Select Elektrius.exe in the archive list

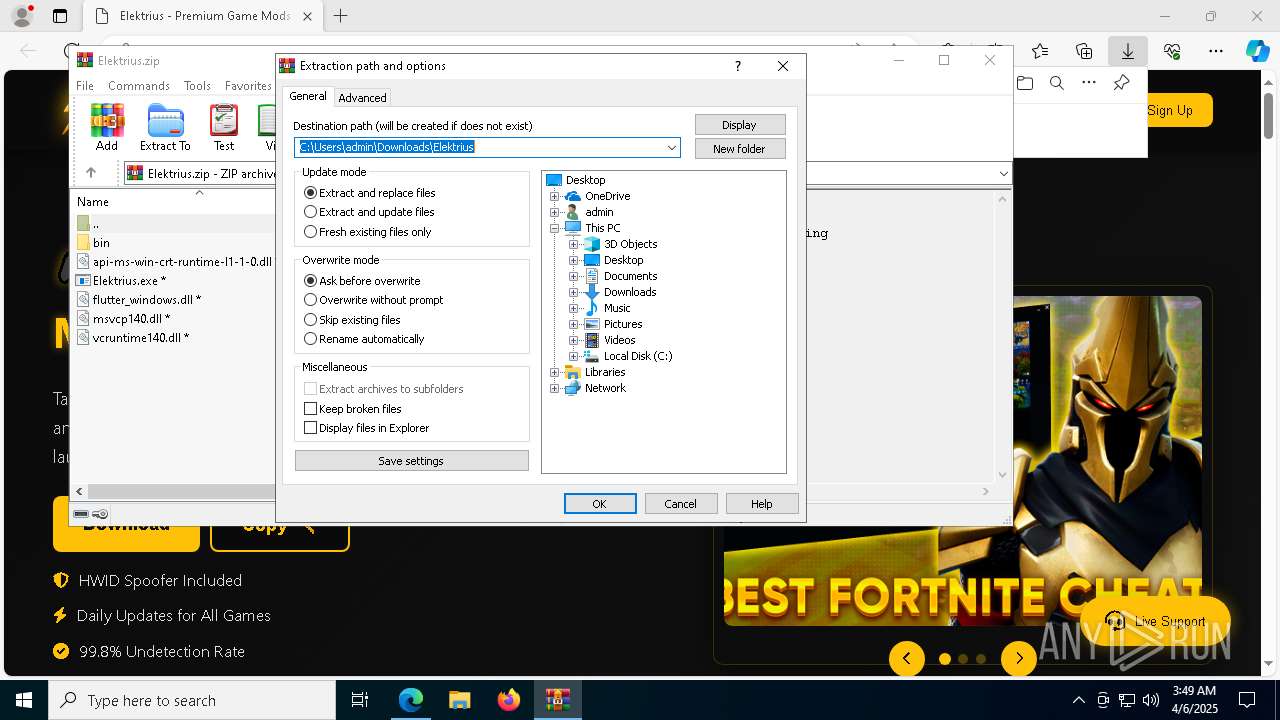click(x=129, y=281)
